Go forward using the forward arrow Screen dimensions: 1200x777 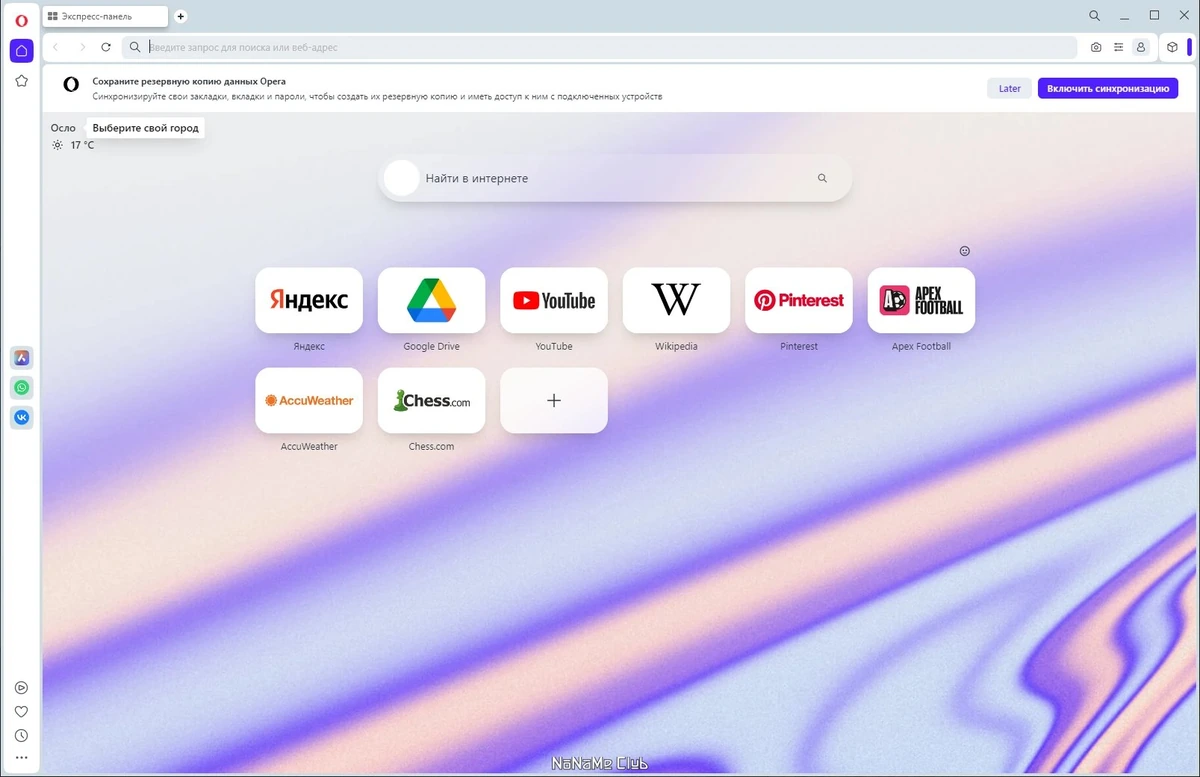coord(82,47)
